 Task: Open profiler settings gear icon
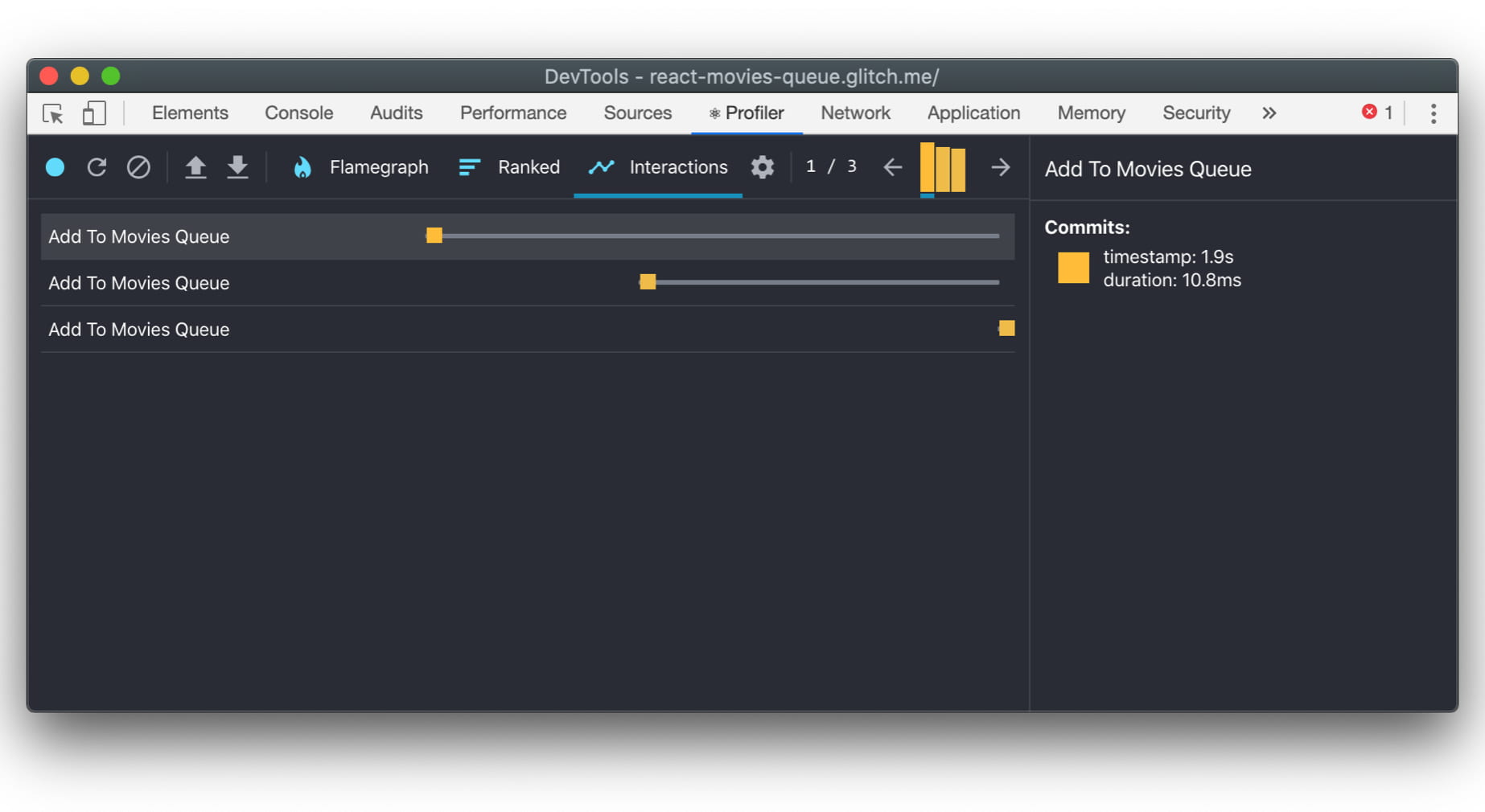(x=762, y=167)
